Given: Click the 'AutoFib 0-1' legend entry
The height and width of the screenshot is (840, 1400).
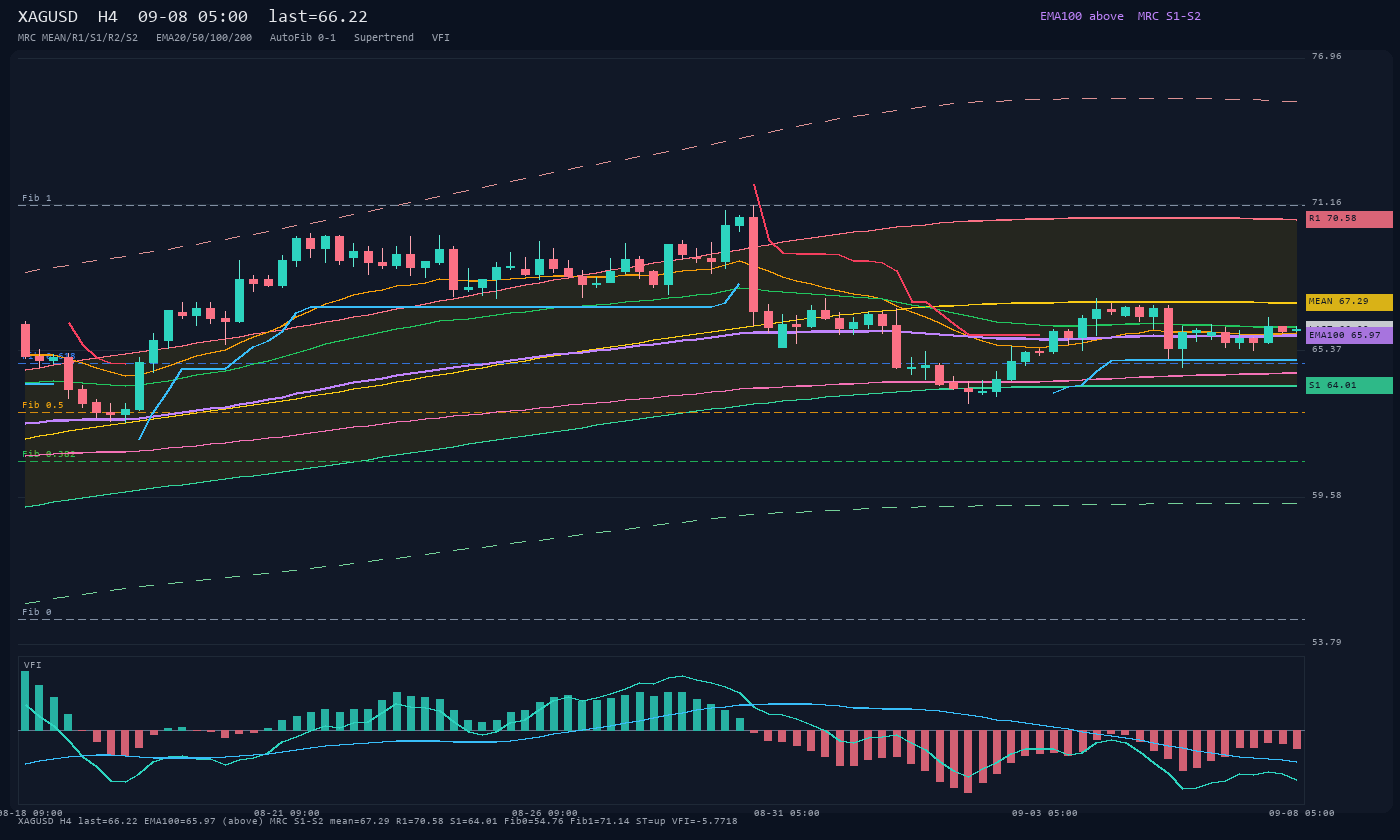Looking at the screenshot, I should [x=303, y=38].
